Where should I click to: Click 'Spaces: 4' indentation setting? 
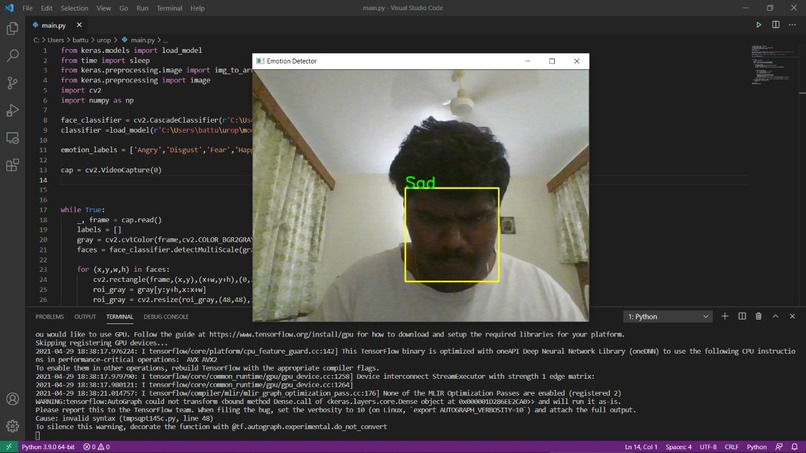point(679,447)
